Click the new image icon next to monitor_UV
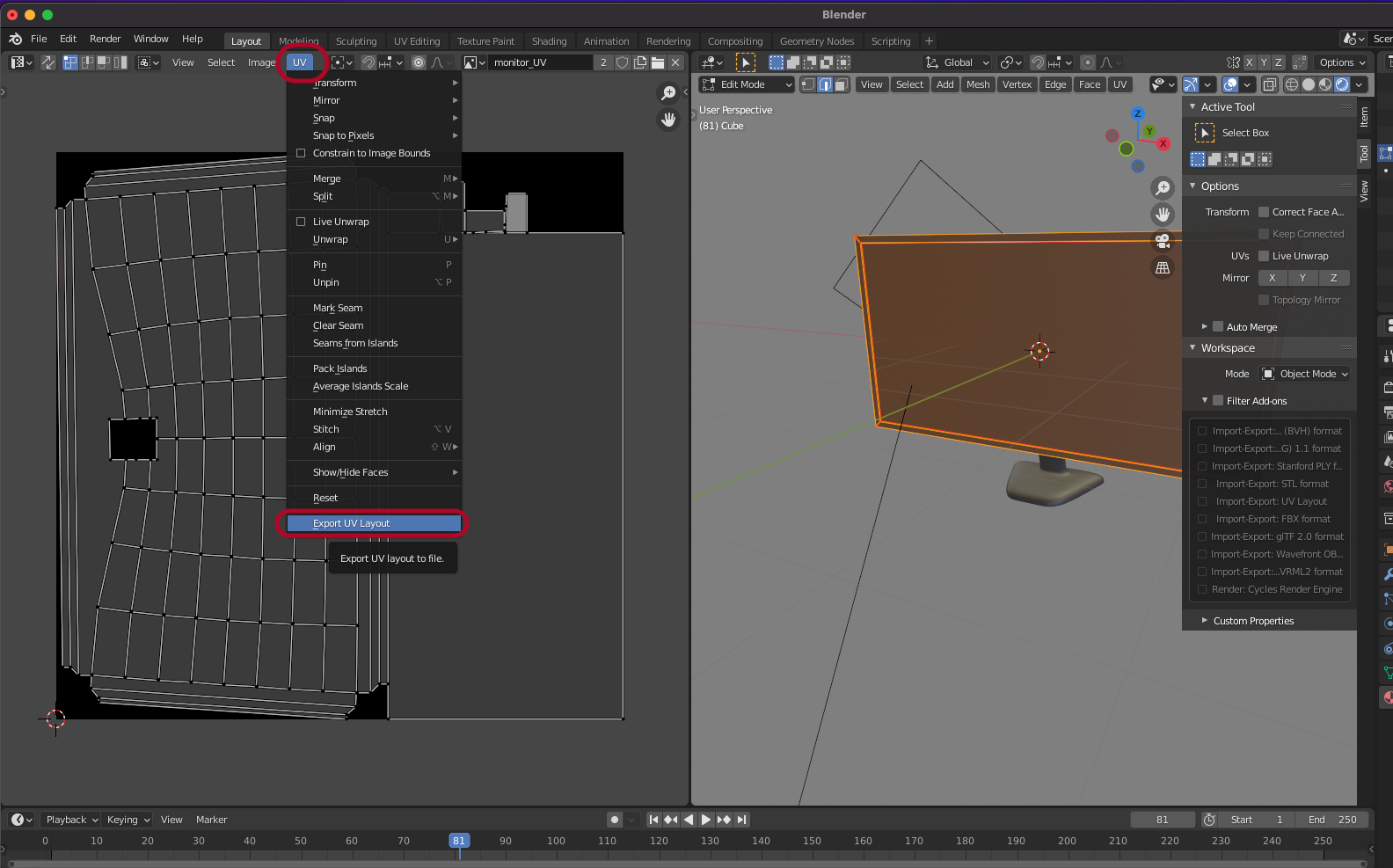 coord(640,62)
